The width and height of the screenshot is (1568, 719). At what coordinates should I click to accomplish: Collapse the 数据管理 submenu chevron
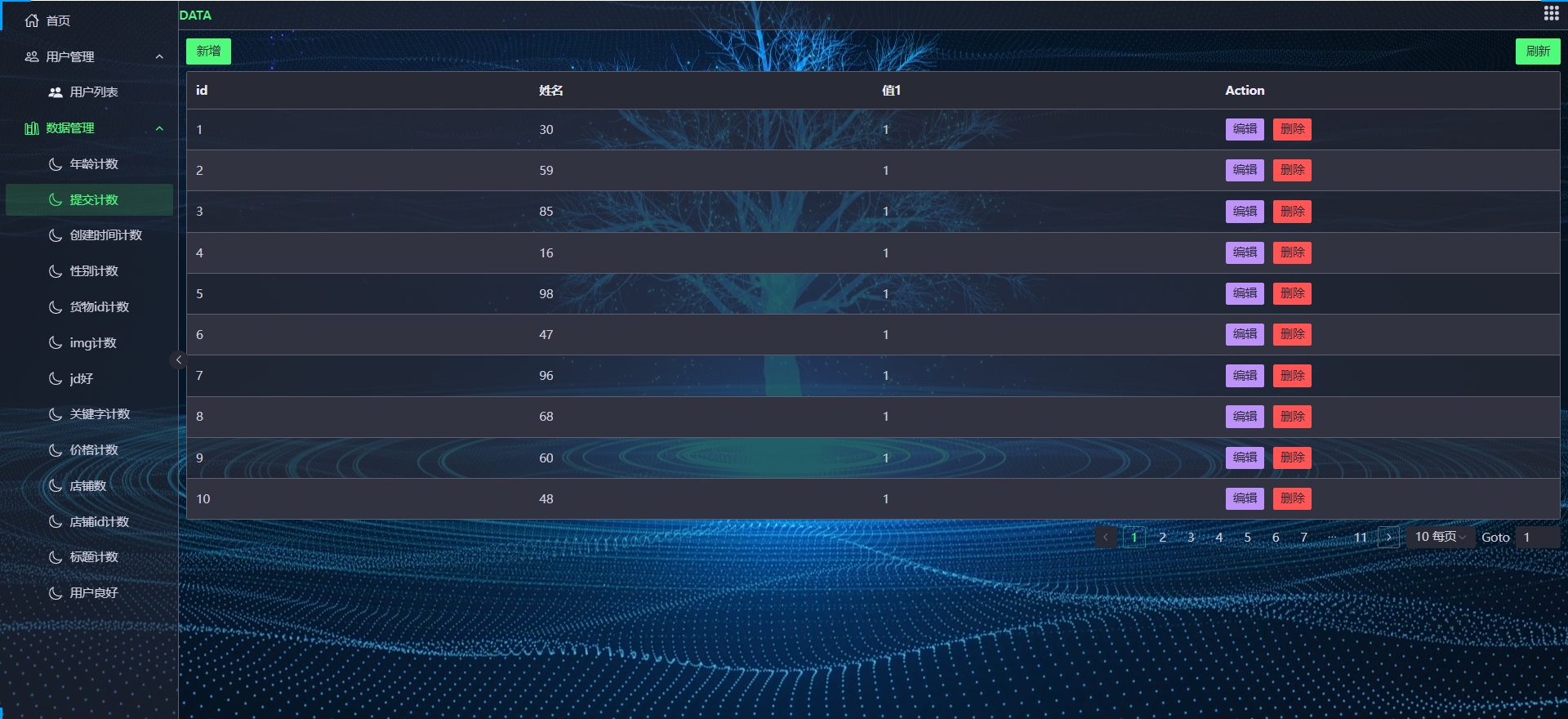point(159,128)
